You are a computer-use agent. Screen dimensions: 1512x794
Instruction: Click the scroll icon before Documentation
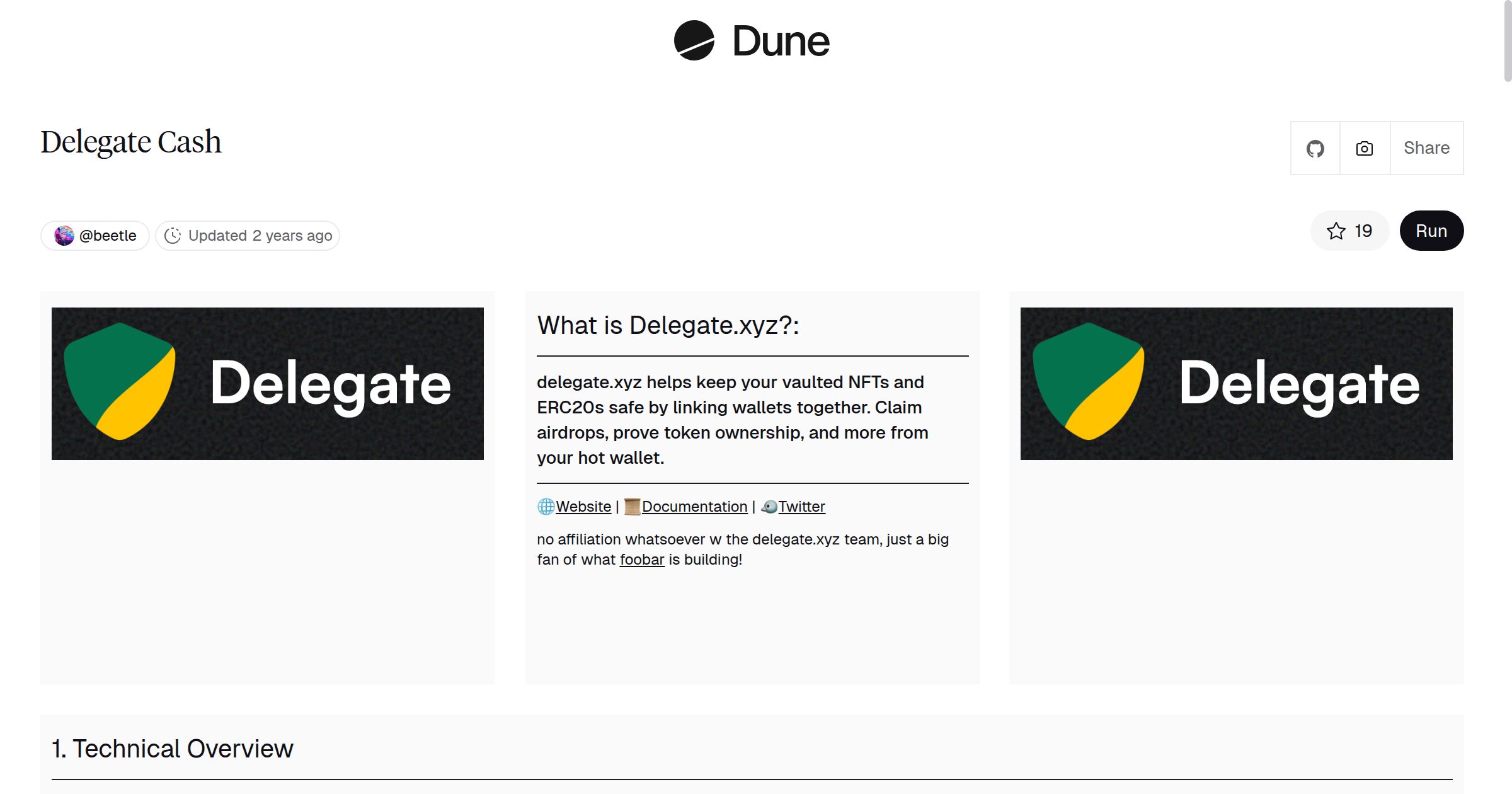pyautogui.click(x=632, y=507)
